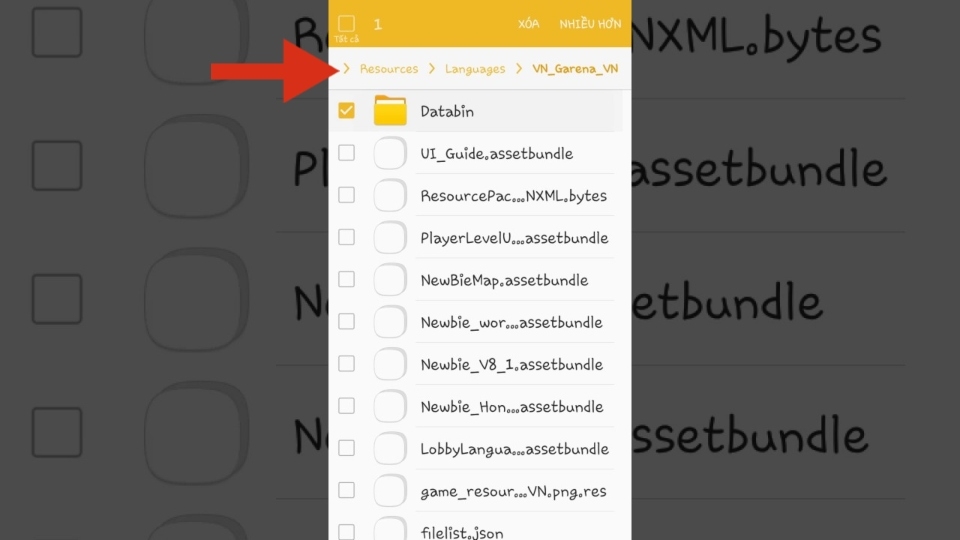This screenshot has height=540, width=960.
Task: Click the Newbie_V8_1.assetbundle file icon
Action: click(390, 364)
